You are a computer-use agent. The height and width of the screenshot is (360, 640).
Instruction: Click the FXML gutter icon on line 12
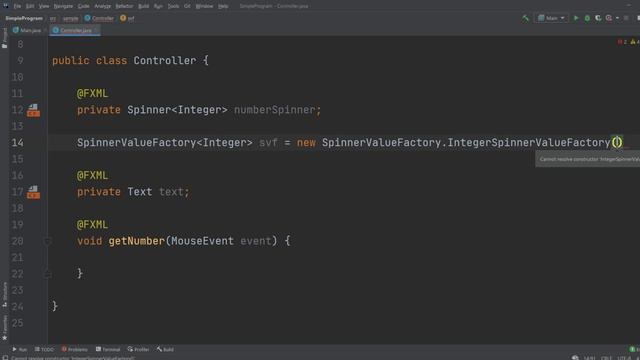point(33,110)
